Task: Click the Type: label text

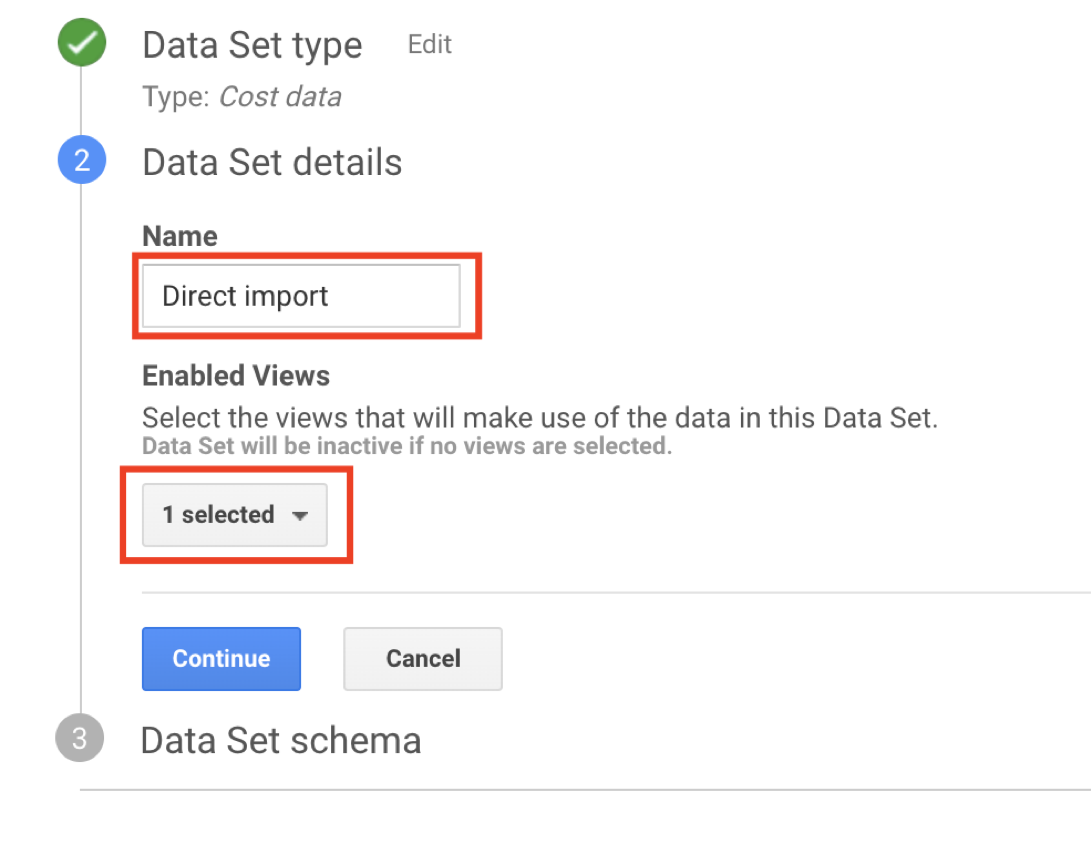Action: pos(176,97)
